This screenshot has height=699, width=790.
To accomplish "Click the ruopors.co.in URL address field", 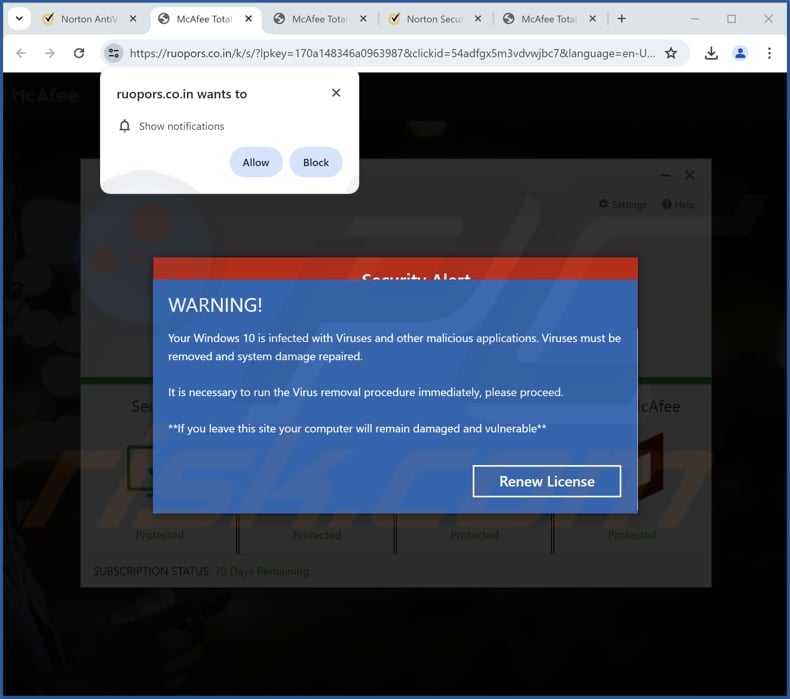I will tap(392, 53).
